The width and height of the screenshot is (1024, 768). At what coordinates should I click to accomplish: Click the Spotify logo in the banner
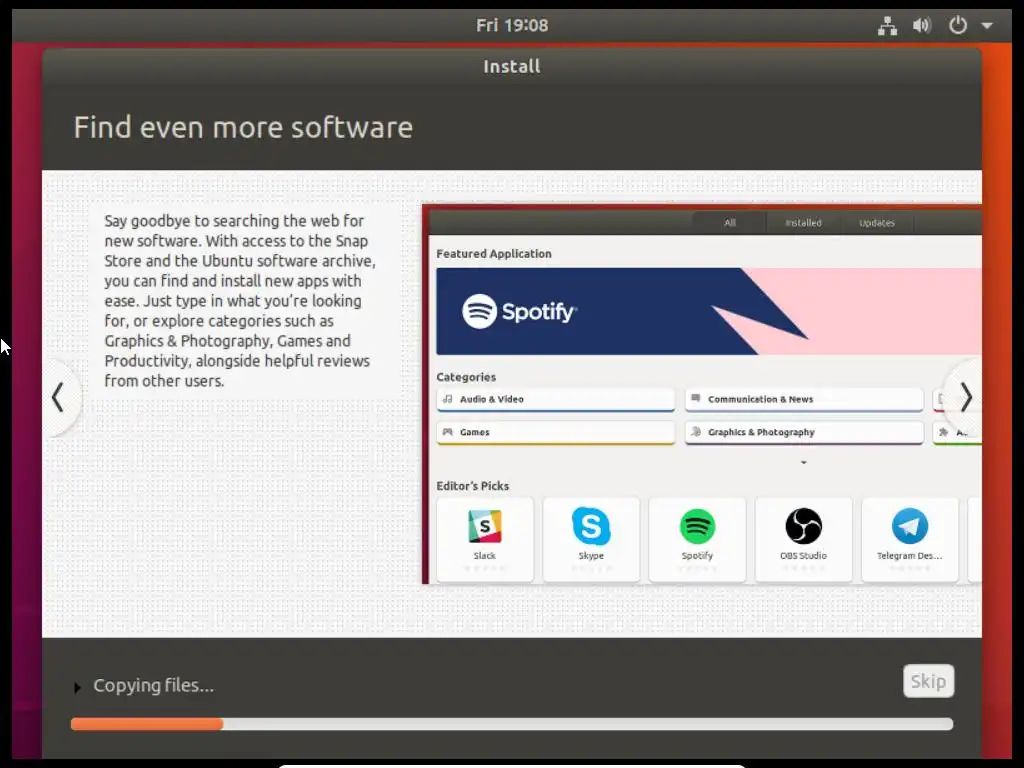pyautogui.click(x=519, y=312)
